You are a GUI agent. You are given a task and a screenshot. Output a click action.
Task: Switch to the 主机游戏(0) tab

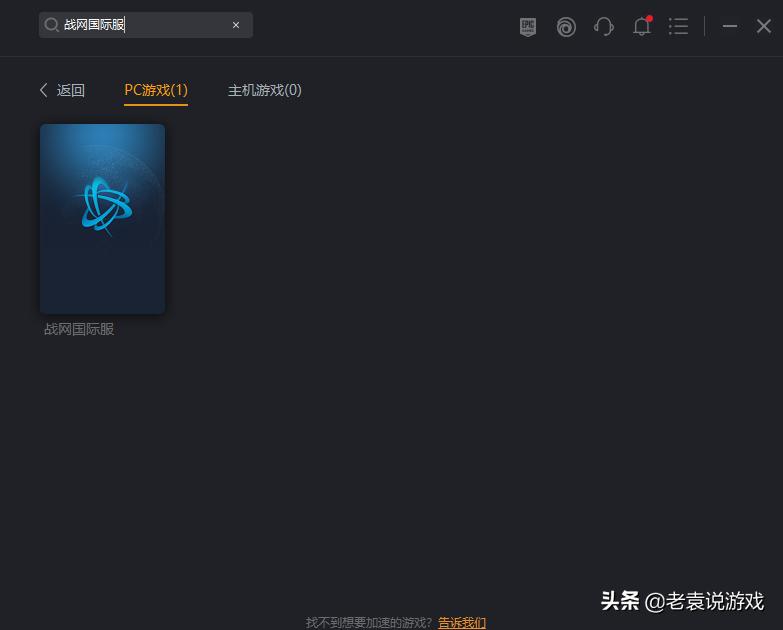(x=265, y=90)
